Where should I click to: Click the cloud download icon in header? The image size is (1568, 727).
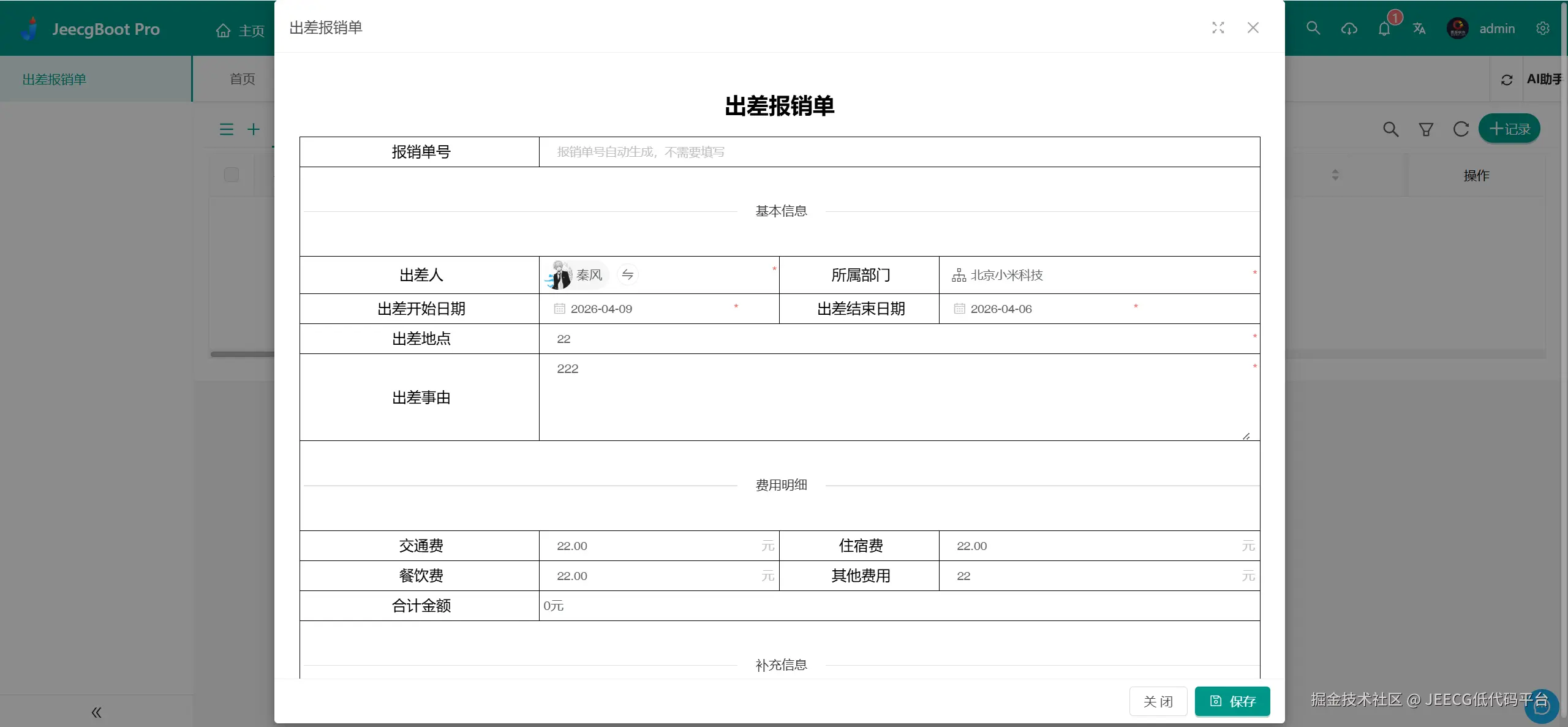(1349, 29)
